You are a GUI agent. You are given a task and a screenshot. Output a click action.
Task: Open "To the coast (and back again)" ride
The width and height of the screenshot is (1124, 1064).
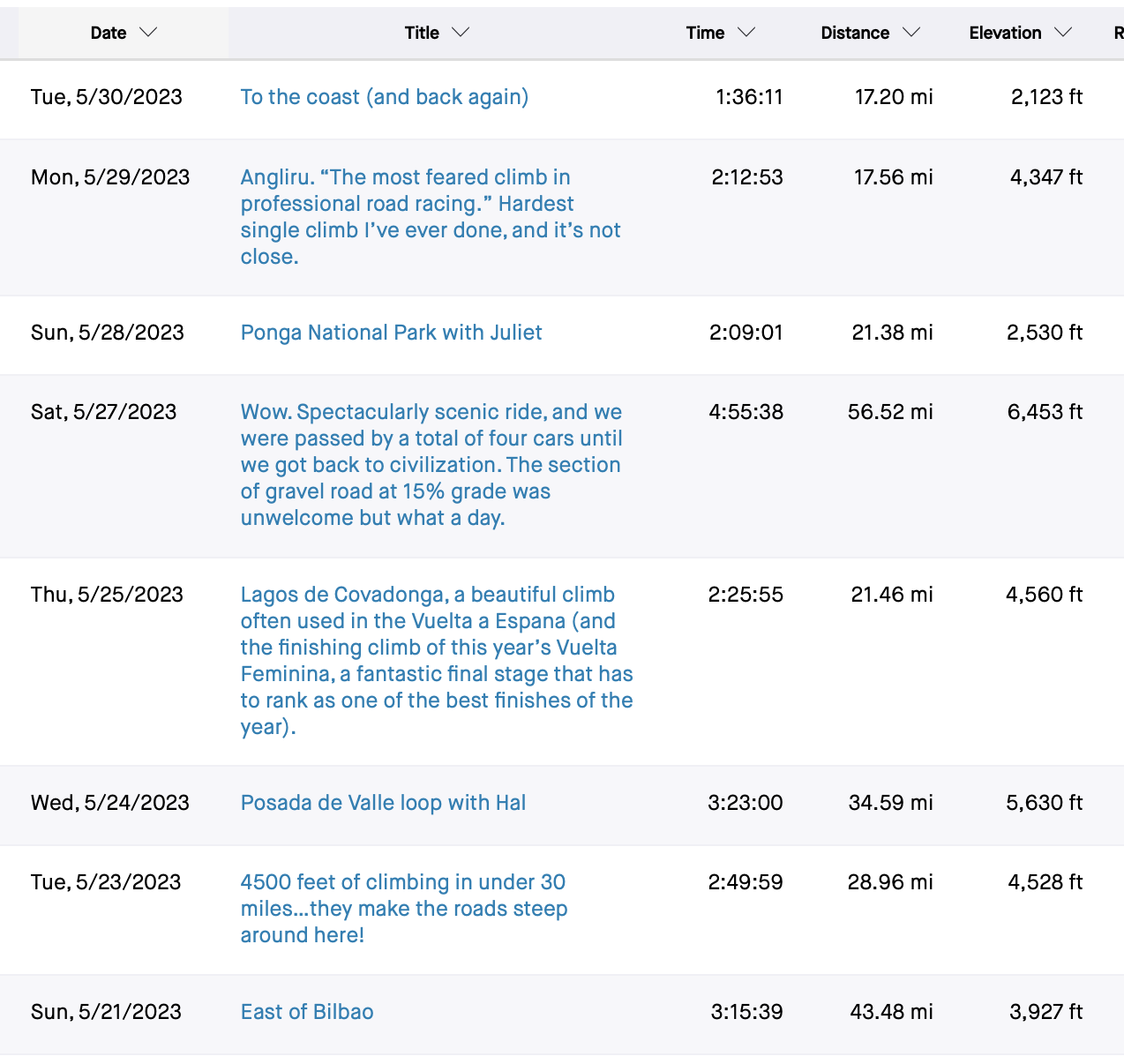click(x=385, y=97)
